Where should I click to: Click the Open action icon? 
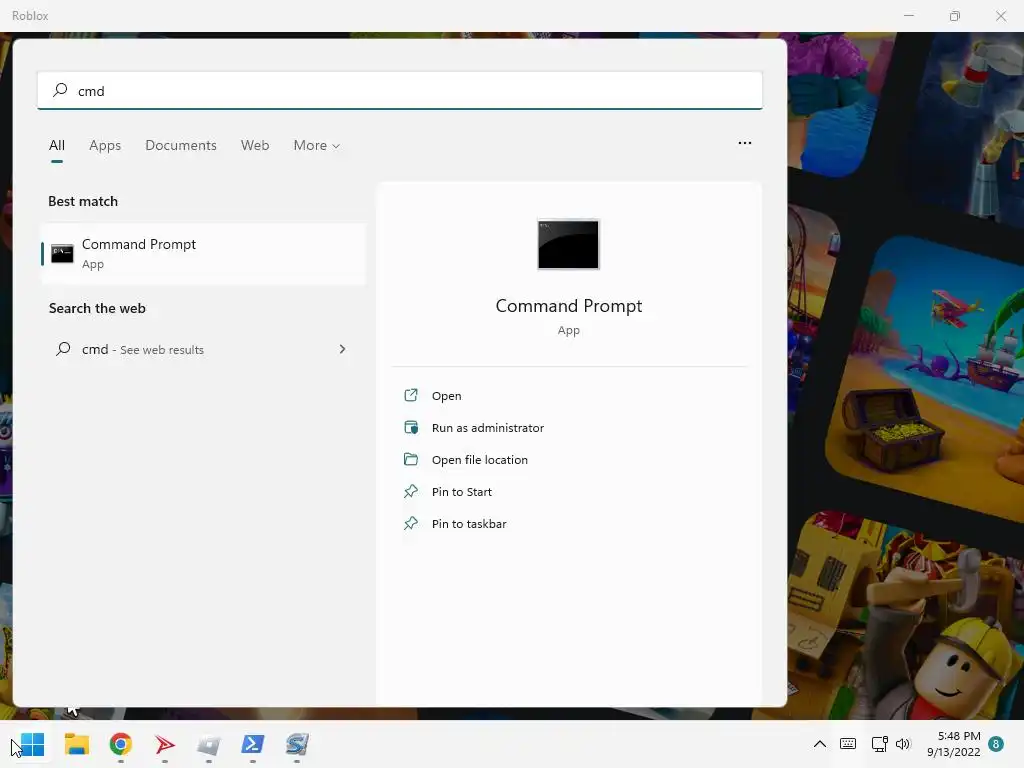(411, 395)
